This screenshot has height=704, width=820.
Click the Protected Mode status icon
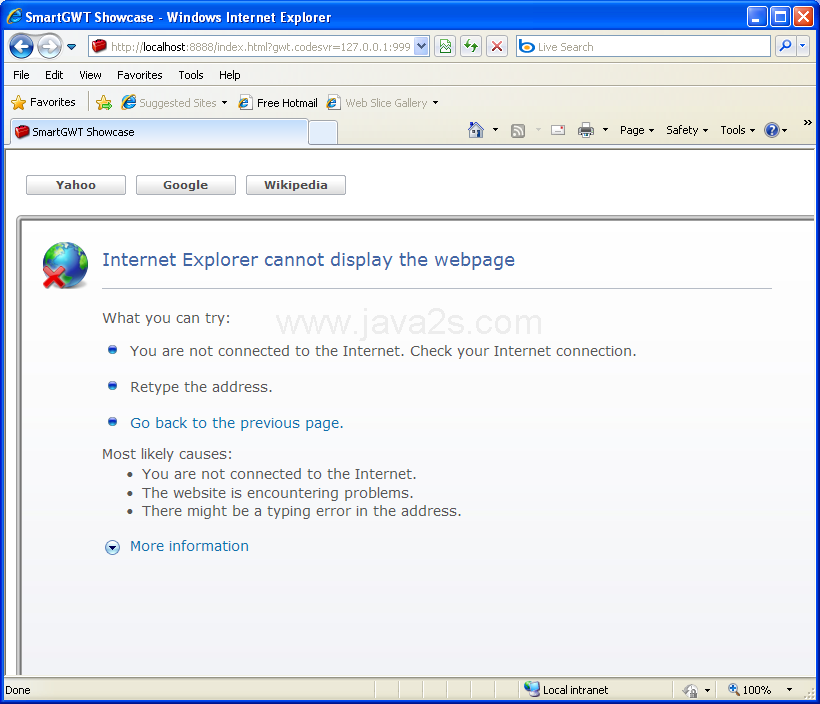690,690
